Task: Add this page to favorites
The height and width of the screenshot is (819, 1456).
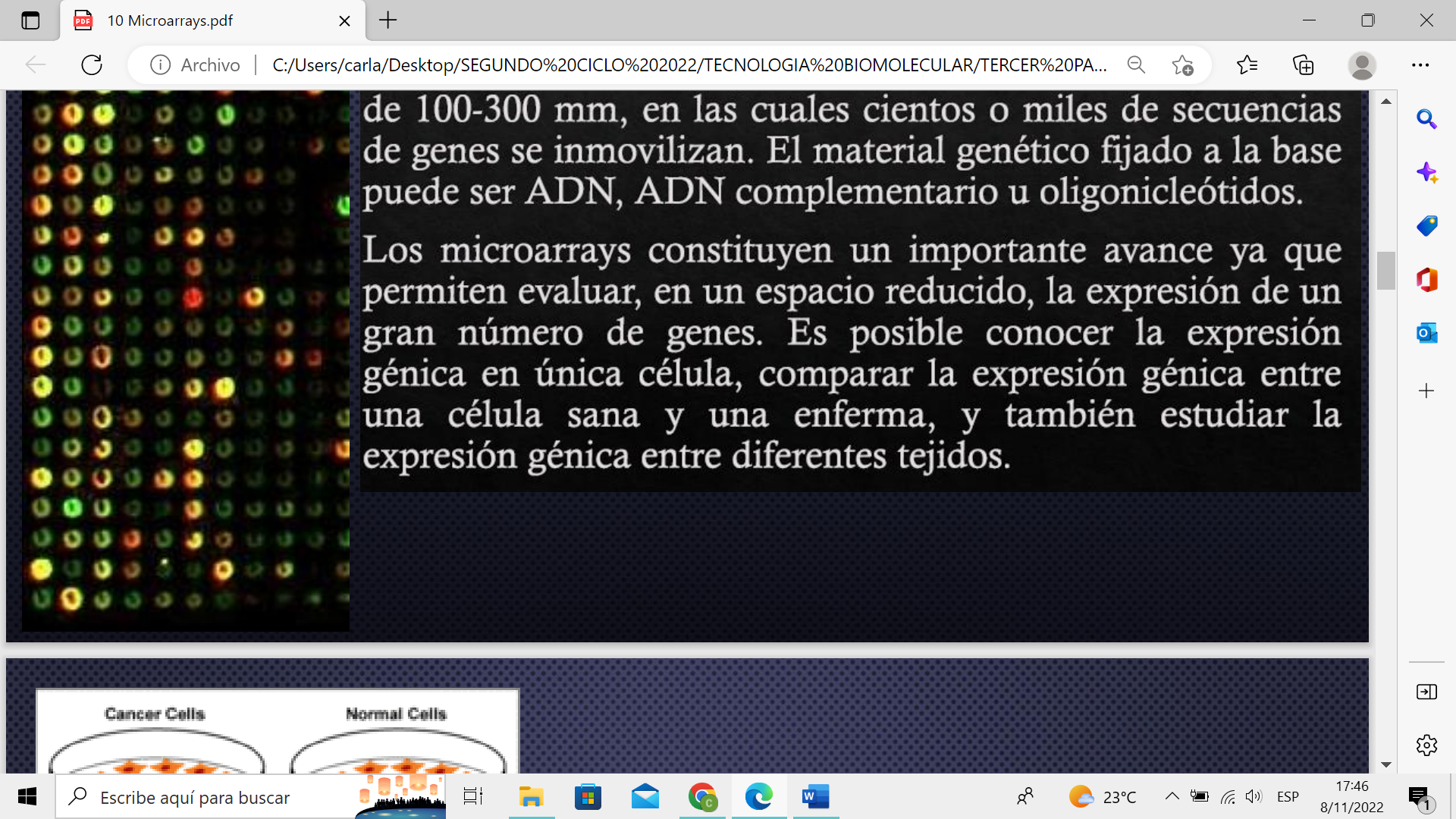Action: (1182, 65)
